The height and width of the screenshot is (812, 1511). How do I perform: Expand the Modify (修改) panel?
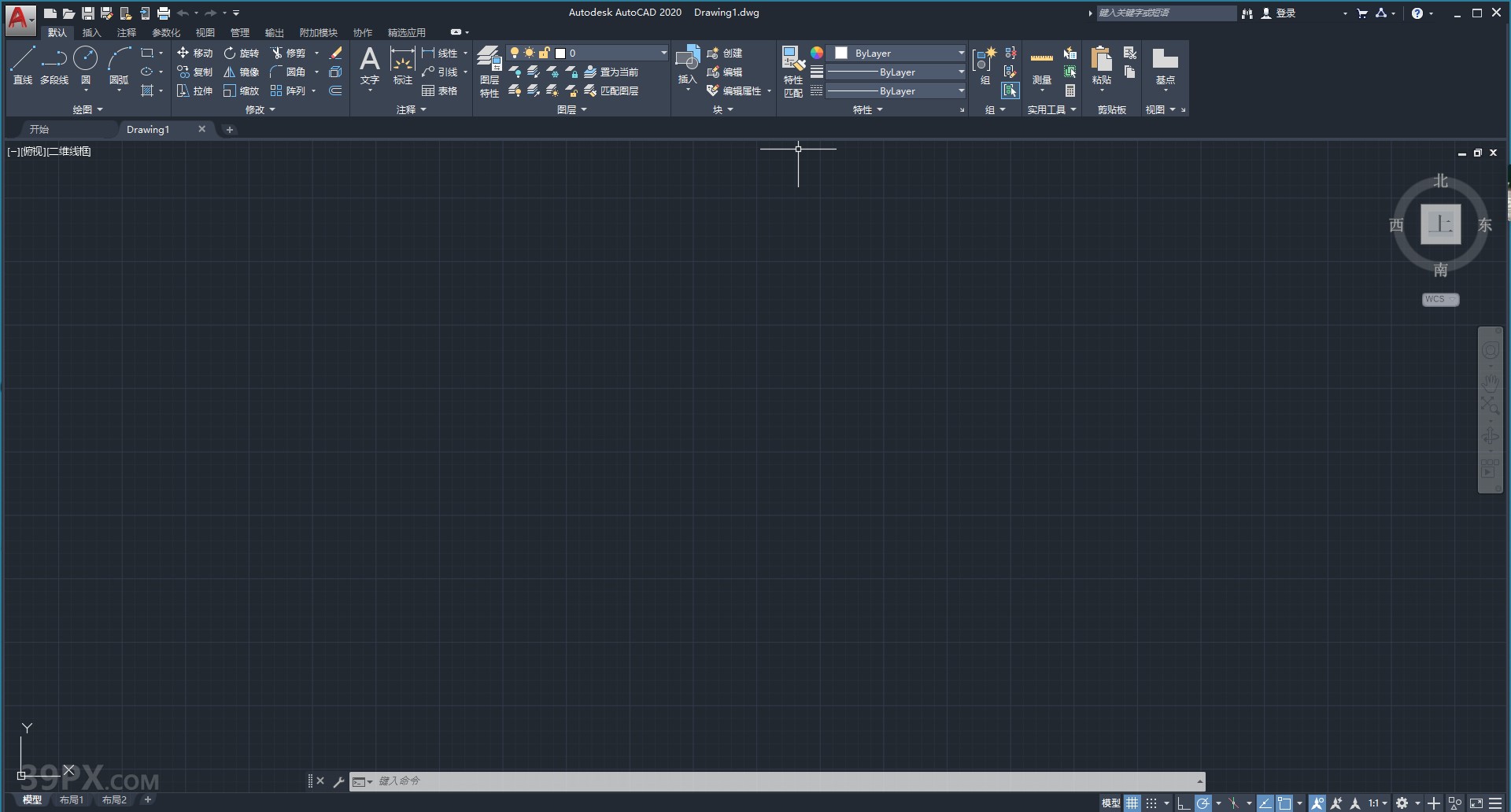260,109
